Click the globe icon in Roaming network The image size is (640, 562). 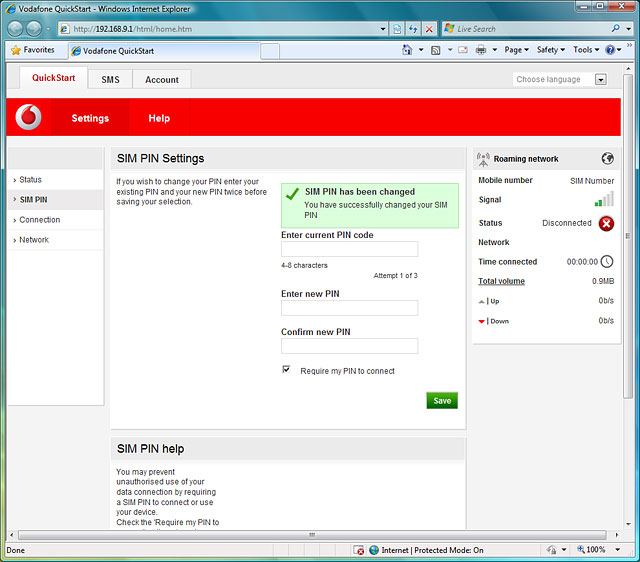[x=607, y=158]
